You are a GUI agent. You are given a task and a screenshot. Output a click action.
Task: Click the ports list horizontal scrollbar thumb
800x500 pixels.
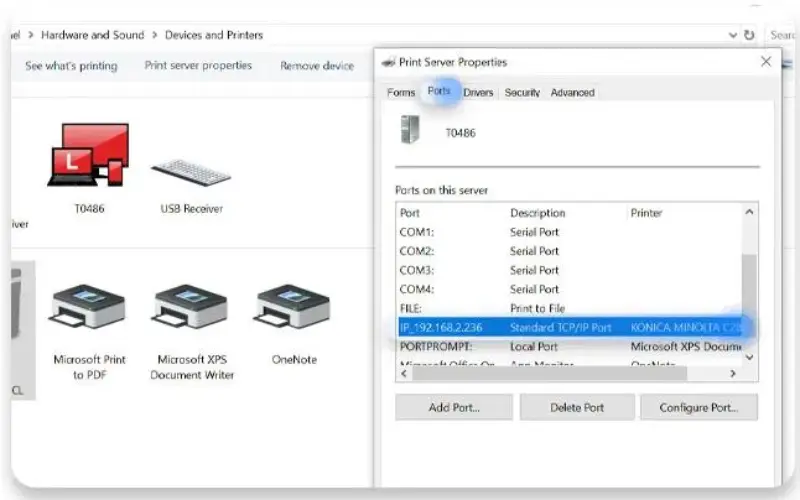(549, 373)
